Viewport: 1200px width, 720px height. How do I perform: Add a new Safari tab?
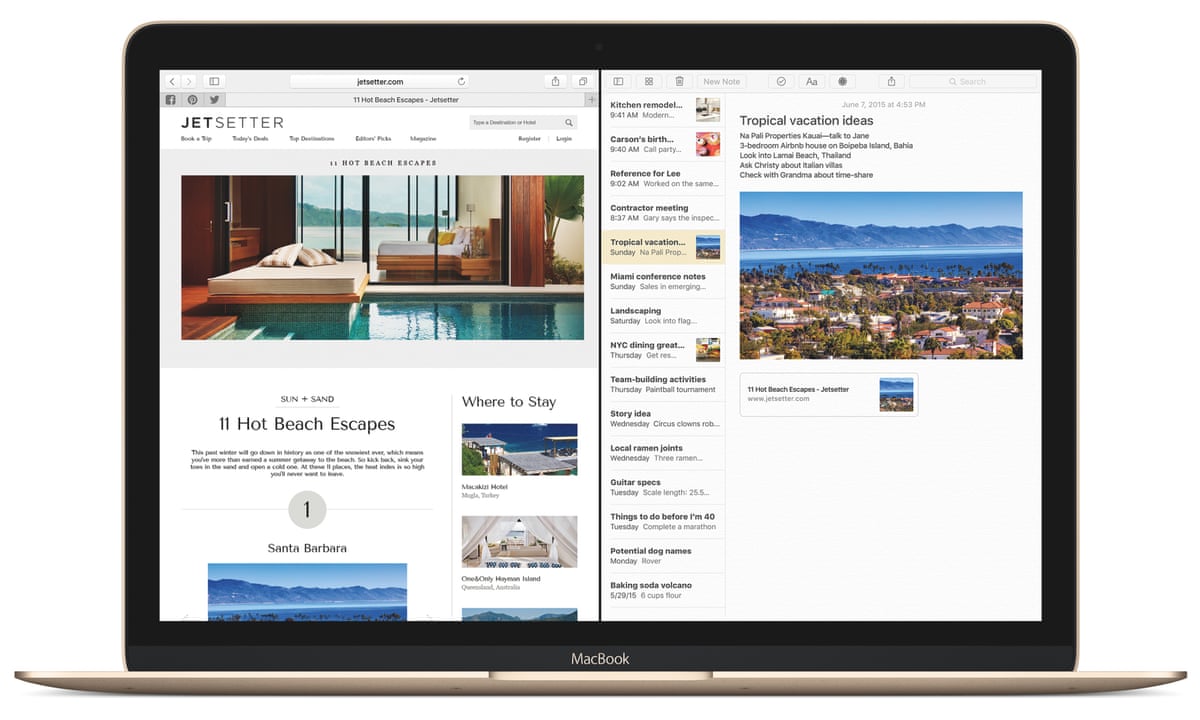pos(591,100)
